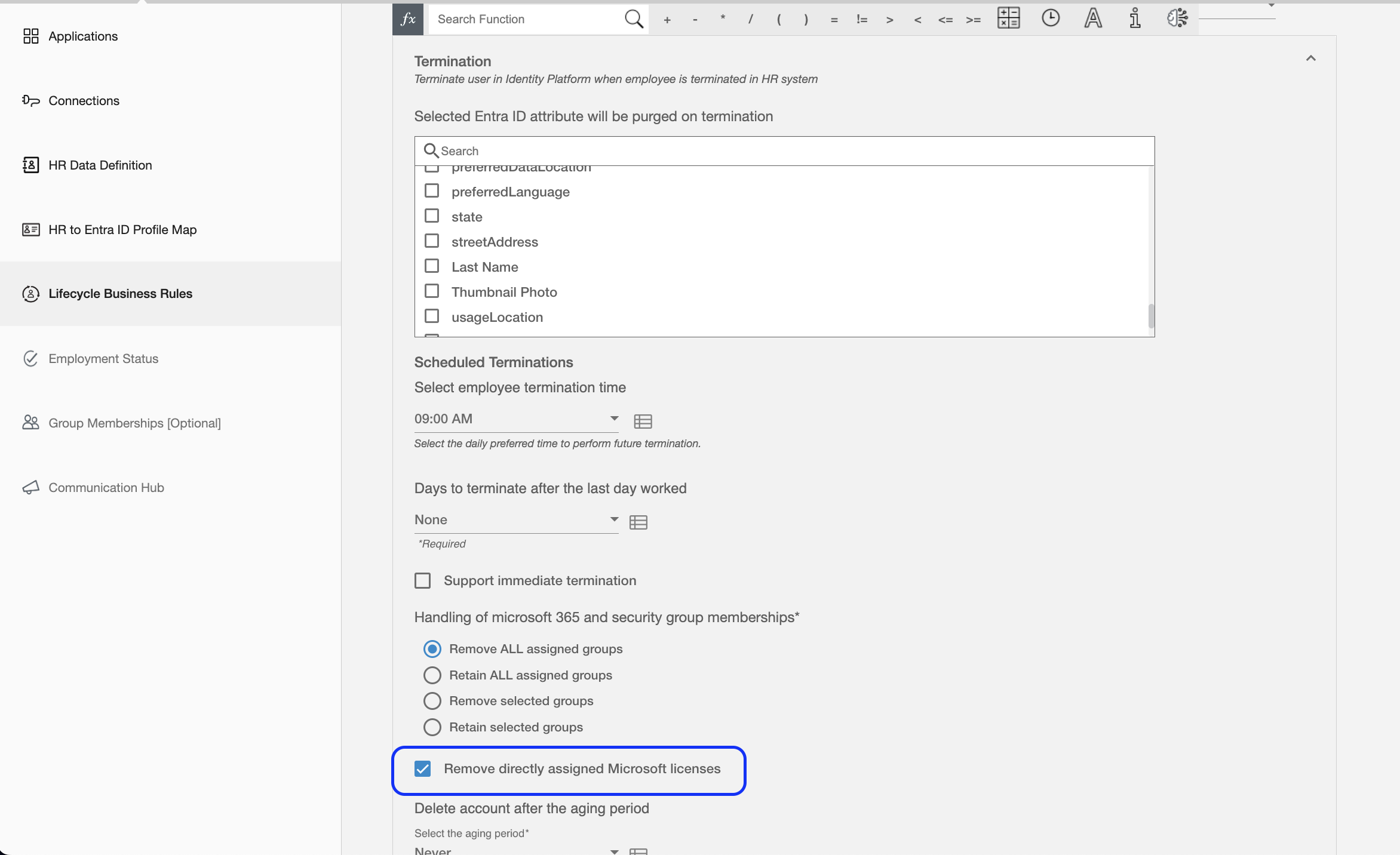Image resolution: width=1400 pixels, height=855 pixels.
Task: Click the attribute search input field
Action: (x=785, y=151)
